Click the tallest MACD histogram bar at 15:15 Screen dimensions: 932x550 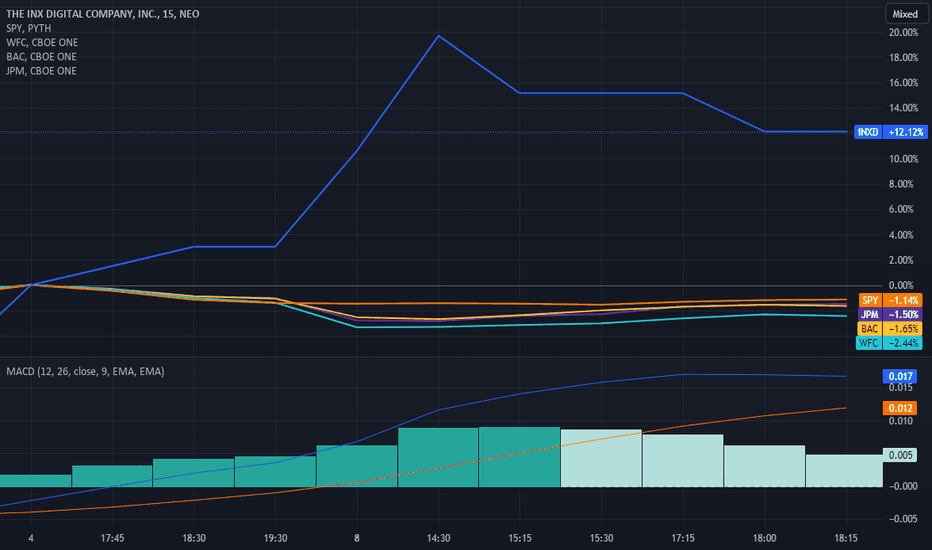(x=519, y=457)
